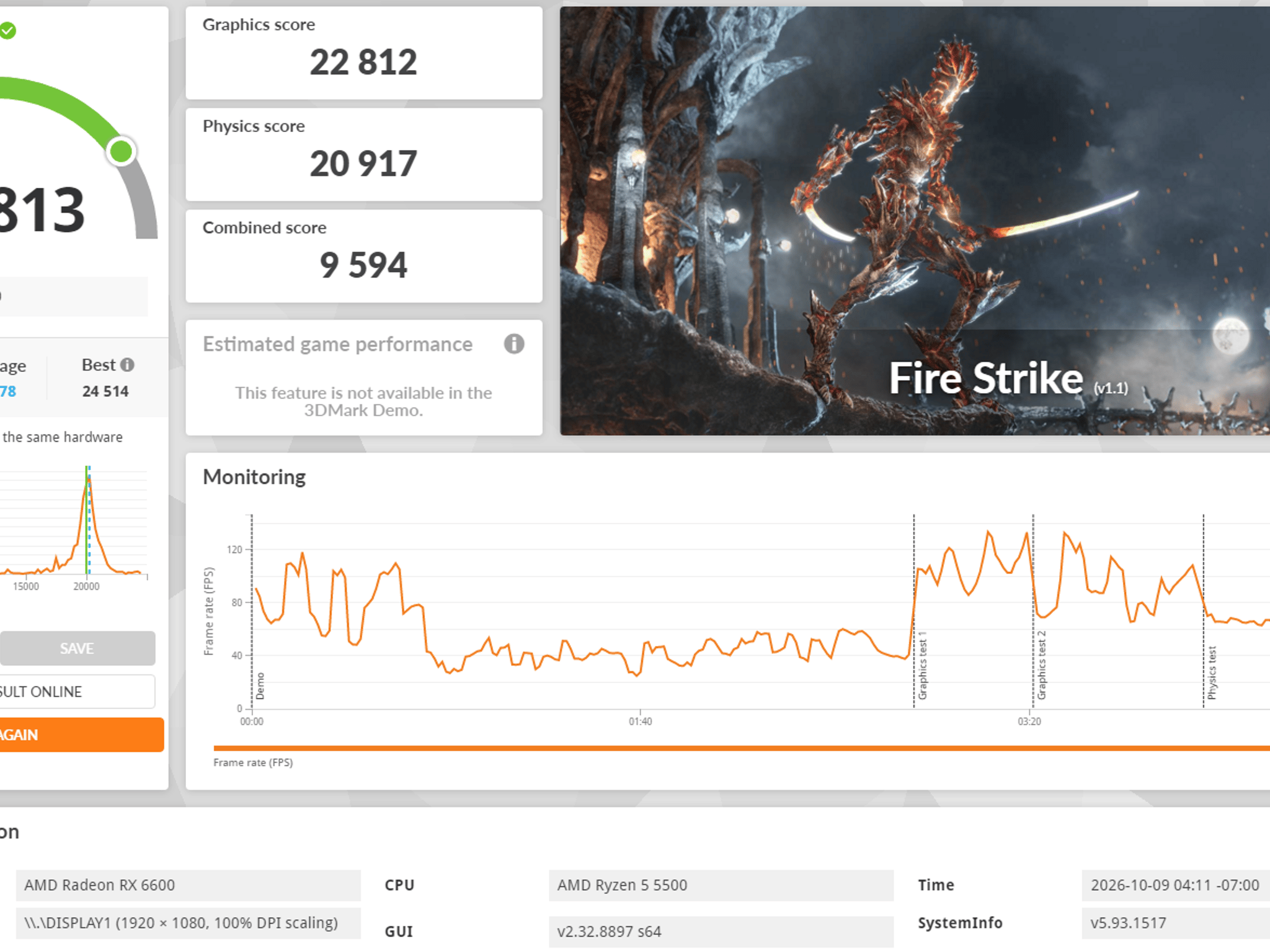The width and height of the screenshot is (1270, 952).
Task: Click the AMD Radeon RX 6600 field
Action: coord(189,885)
